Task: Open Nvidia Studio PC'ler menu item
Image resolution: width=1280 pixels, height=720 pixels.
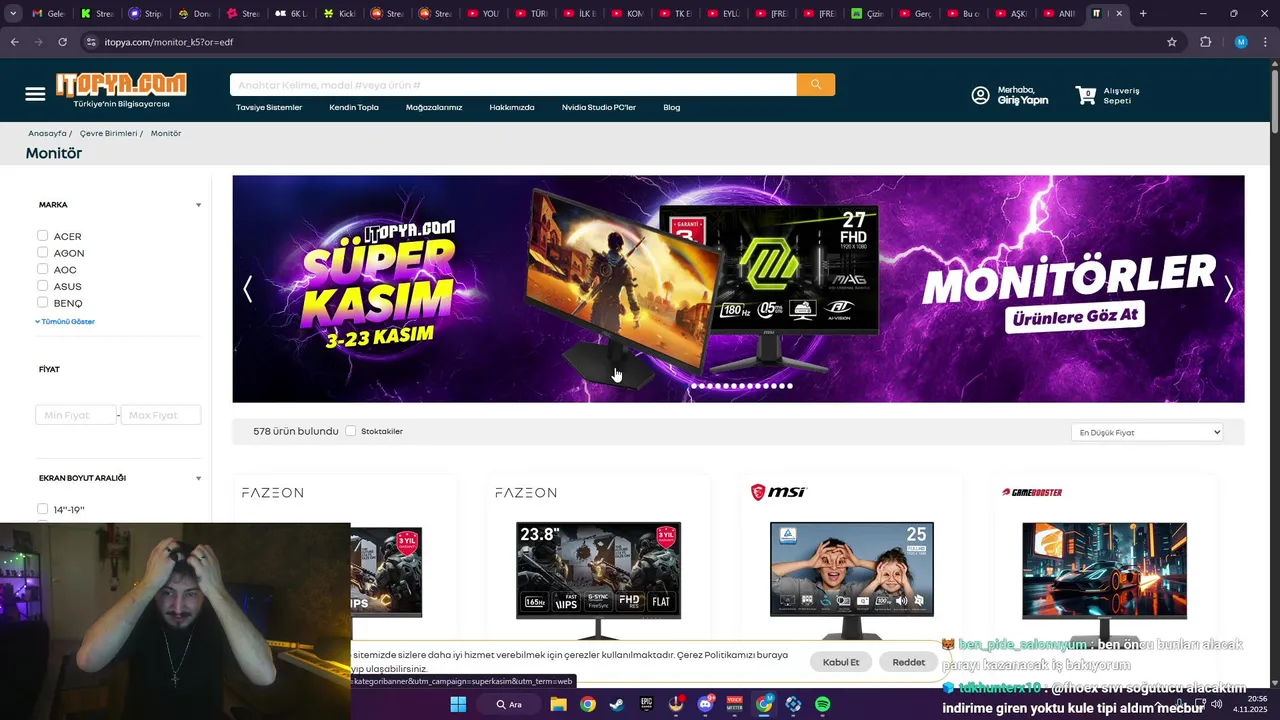Action: (599, 107)
